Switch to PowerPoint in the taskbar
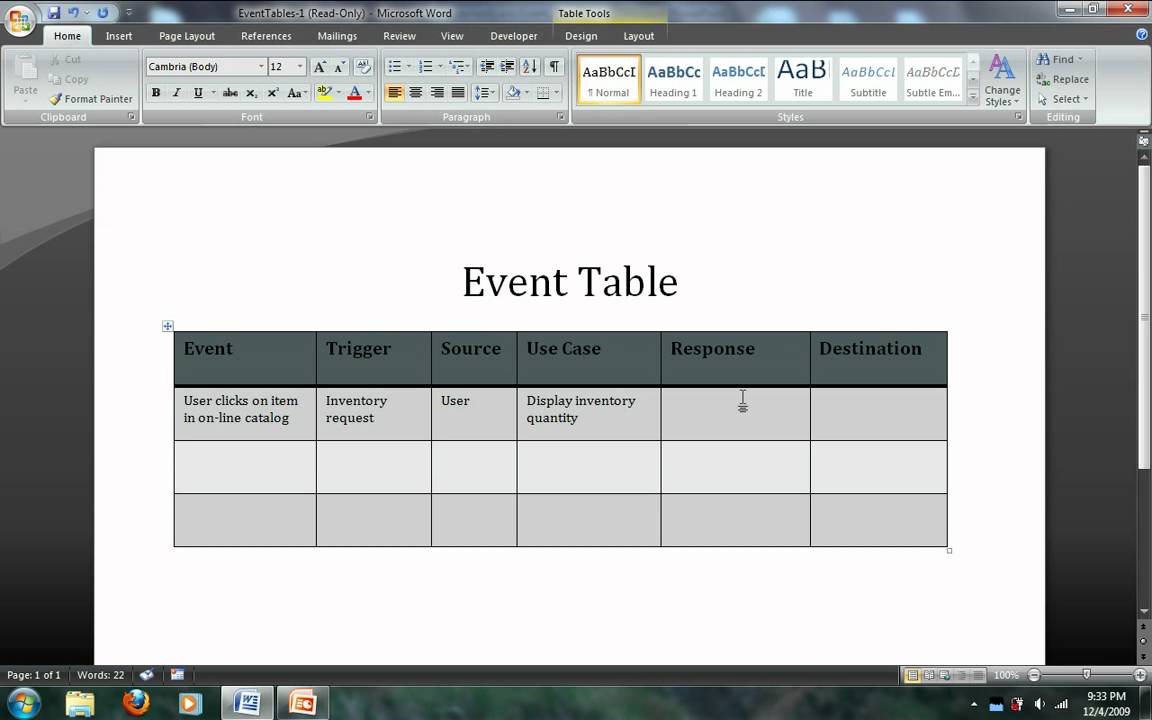 tap(303, 703)
